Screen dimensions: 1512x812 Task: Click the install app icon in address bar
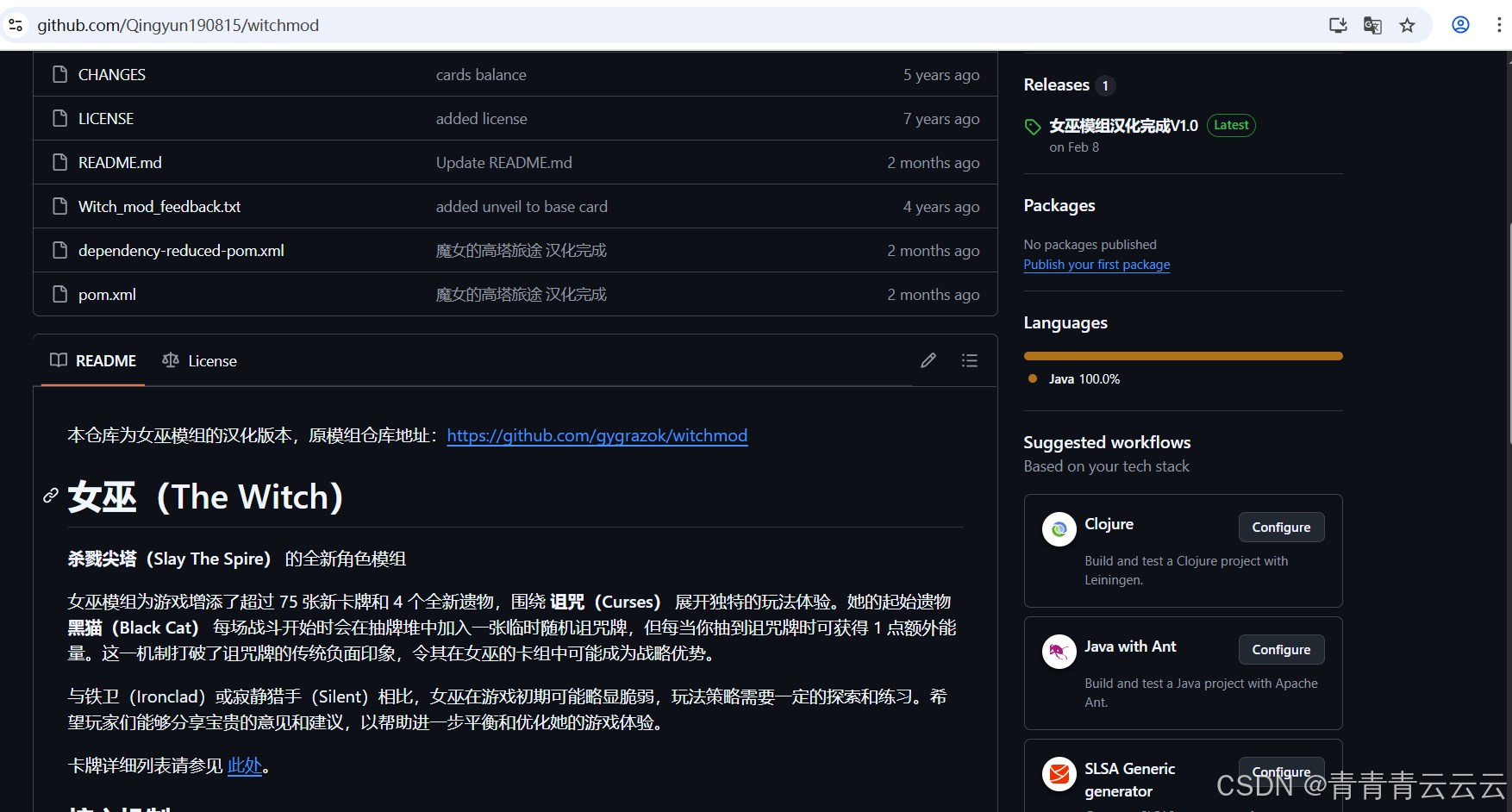[x=1338, y=26]
